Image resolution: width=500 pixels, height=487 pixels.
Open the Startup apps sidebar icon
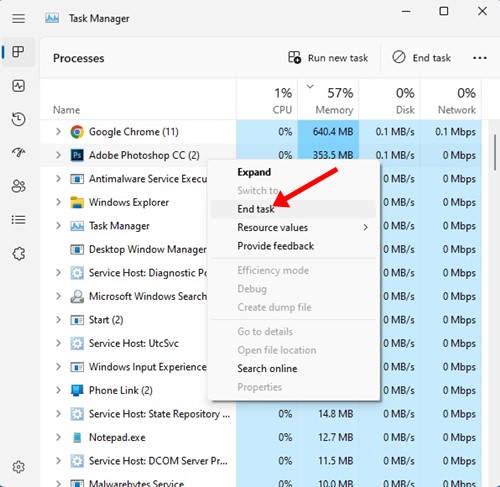tap(18, 152)
